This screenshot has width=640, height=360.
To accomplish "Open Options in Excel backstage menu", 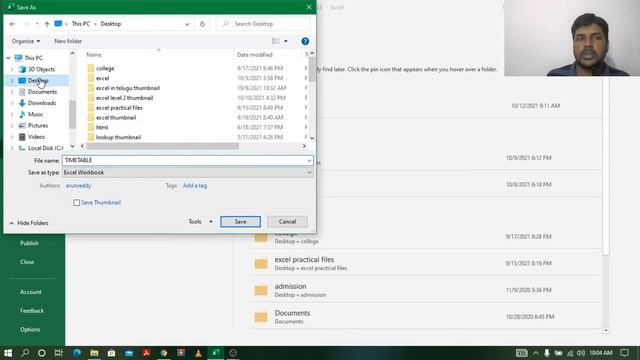I will point(30,329).
